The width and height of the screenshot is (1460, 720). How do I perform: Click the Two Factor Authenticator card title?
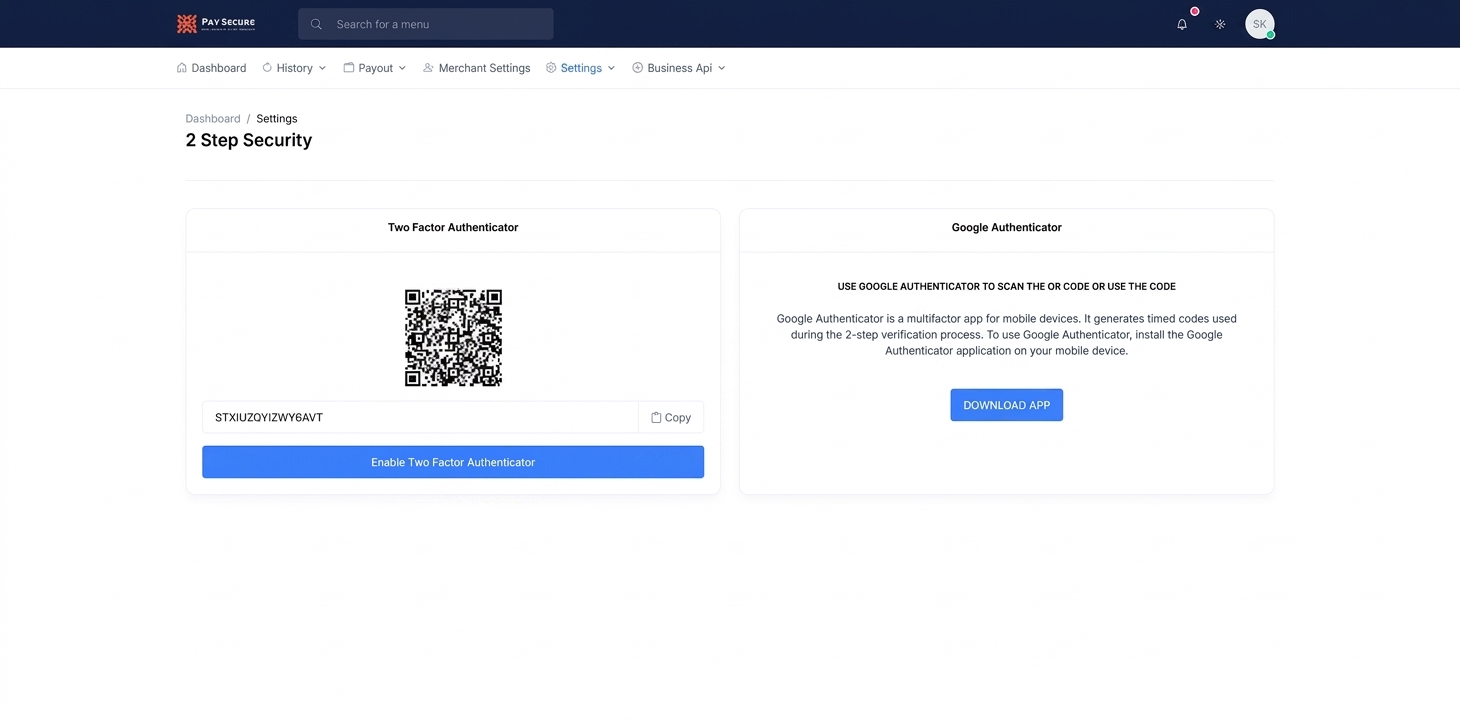(453, 227)
